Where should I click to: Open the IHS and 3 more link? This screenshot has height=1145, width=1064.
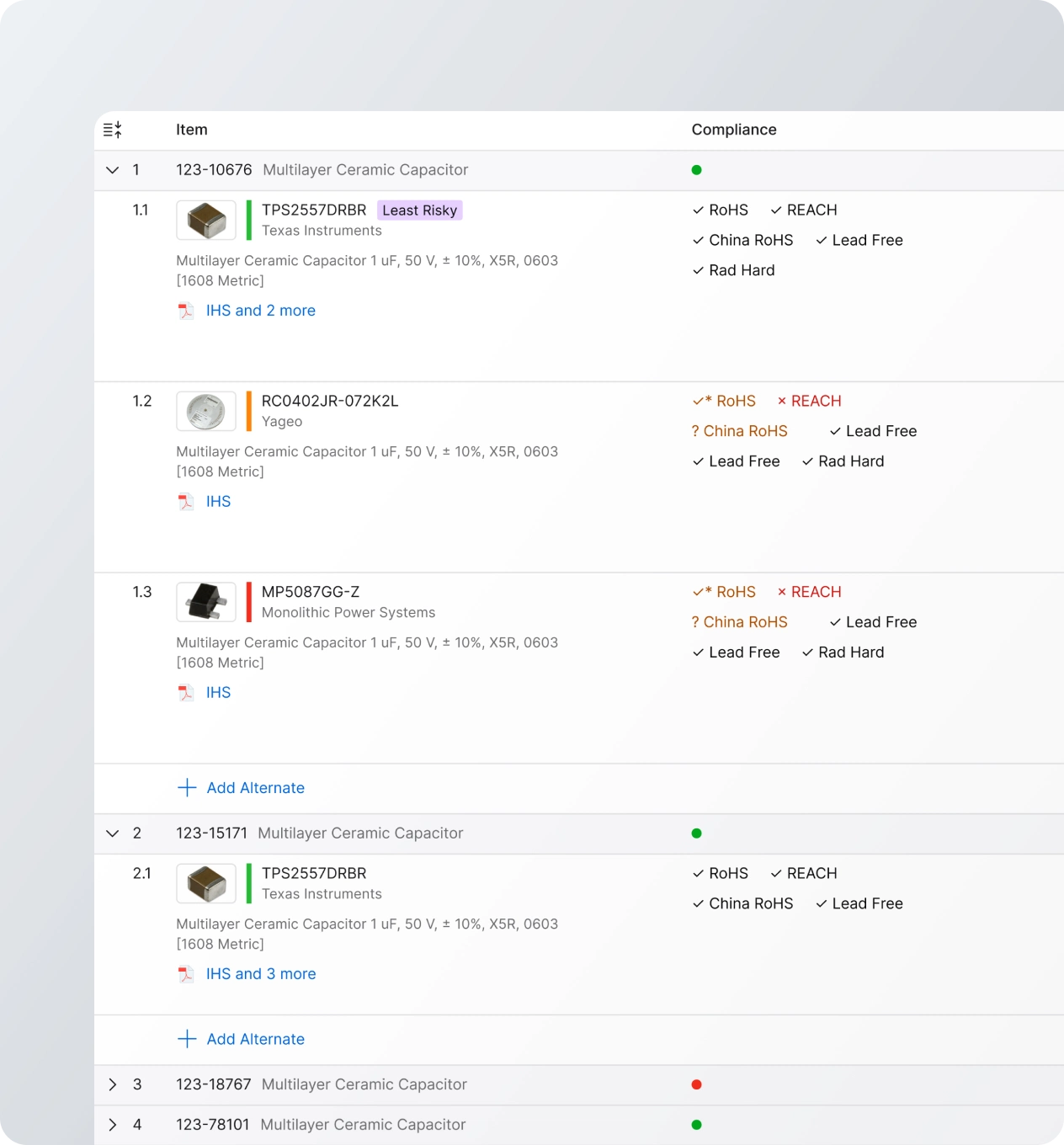[x=261, y=974]
